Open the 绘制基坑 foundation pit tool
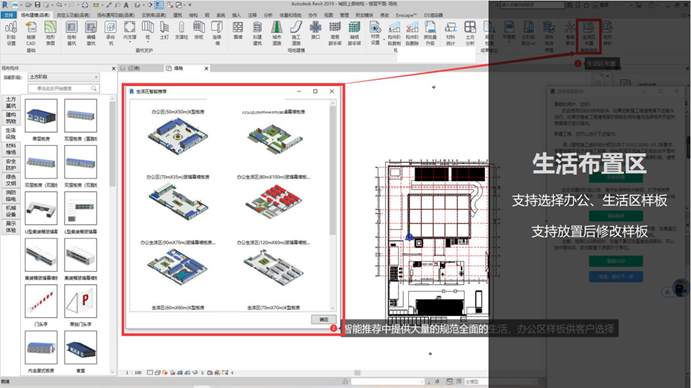This screenshot has width=691, height=388. click(x=71, y=34)
